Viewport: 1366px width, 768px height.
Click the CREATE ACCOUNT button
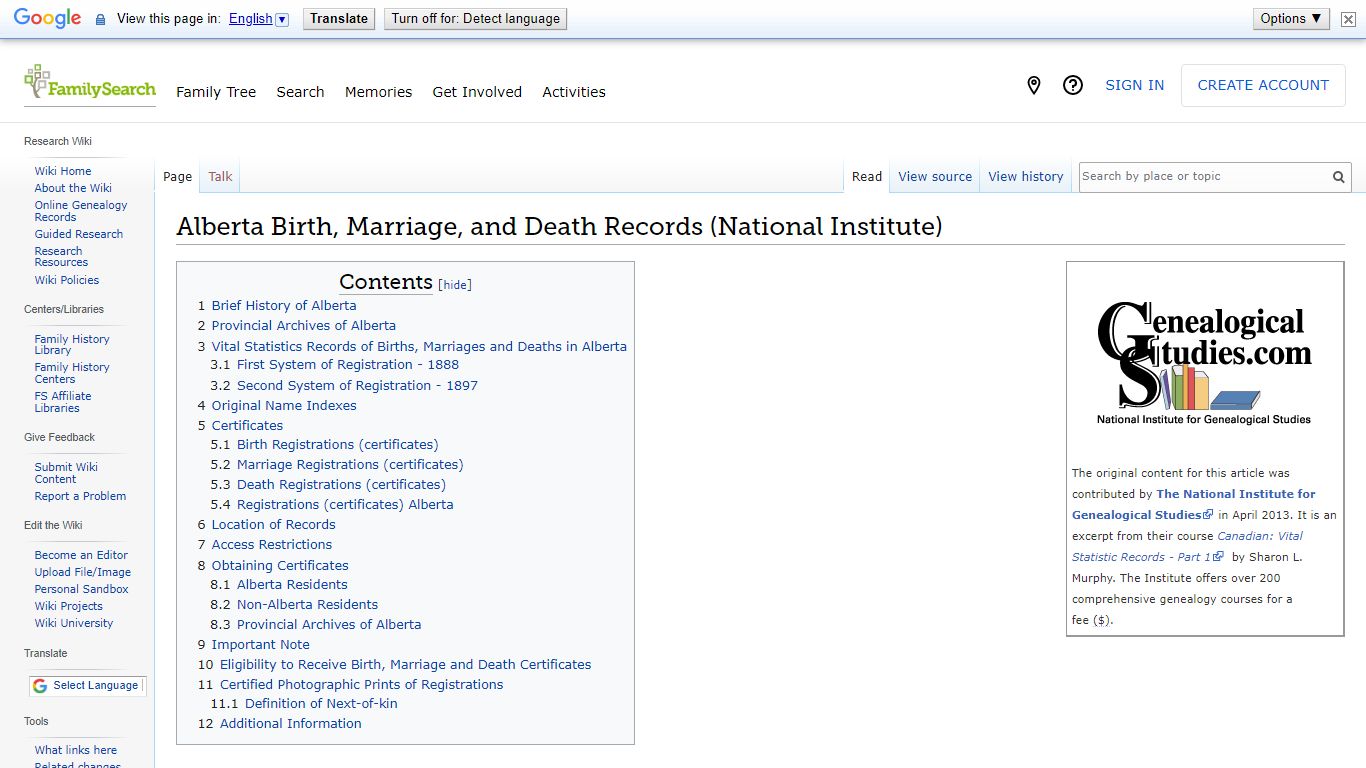pos(1263,86)
